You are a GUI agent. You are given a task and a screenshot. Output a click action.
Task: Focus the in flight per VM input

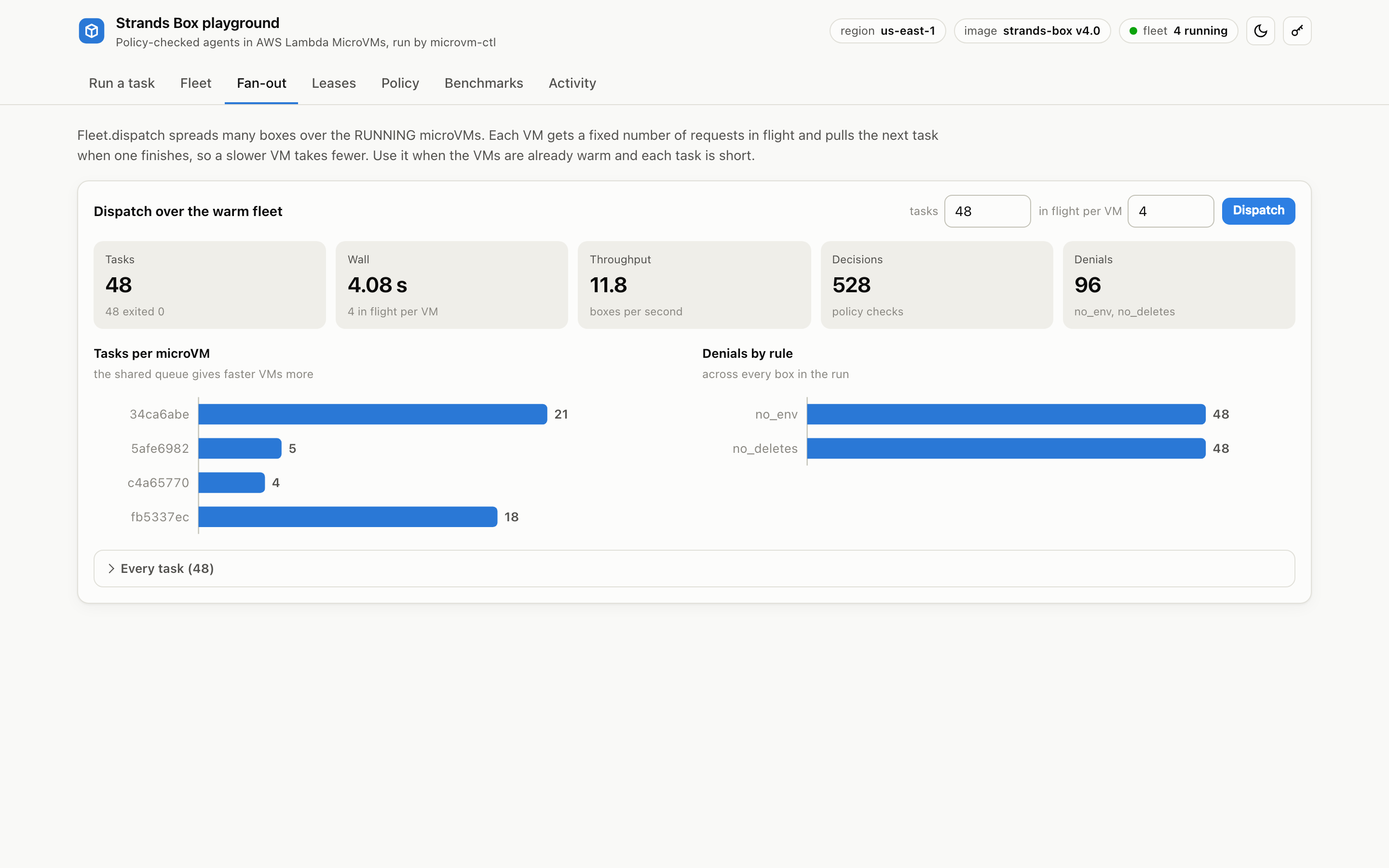tap(1171, 211)
